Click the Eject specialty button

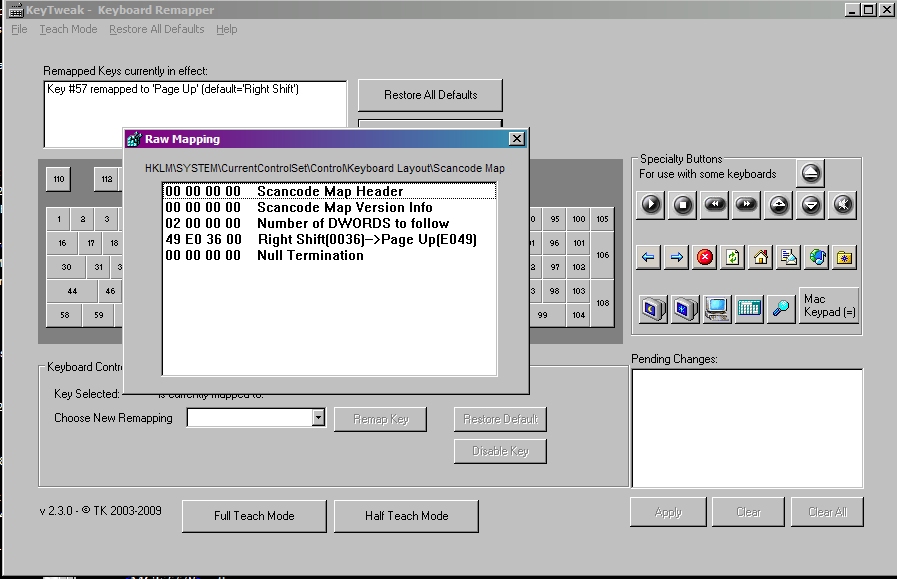click(811, 173)
